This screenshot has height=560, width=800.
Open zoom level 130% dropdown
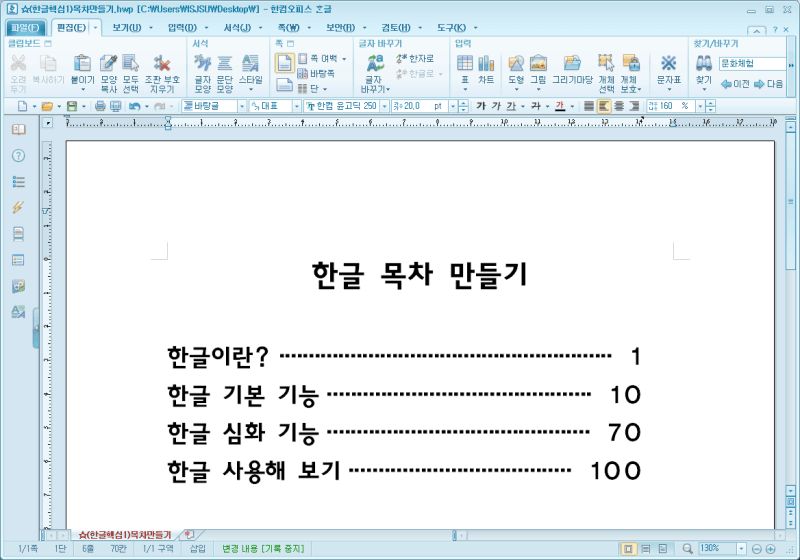[x=741, y=549]
